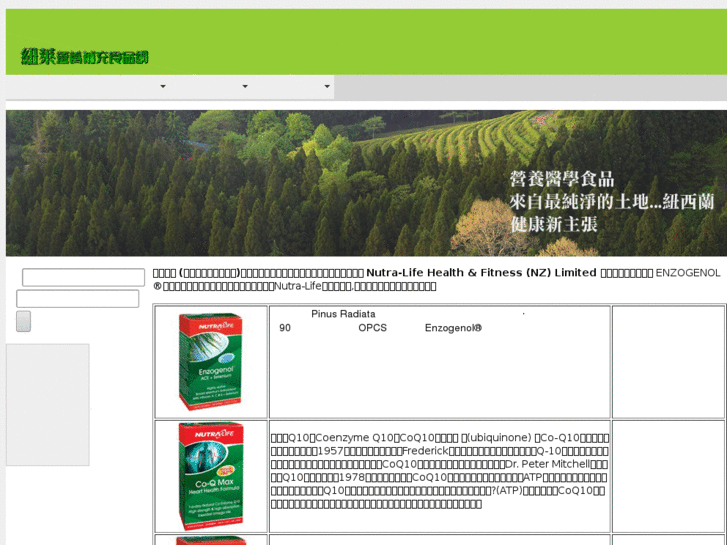Click 'Coenzyme Q10' in product description
This screenshot has height=545, width=727.
tap(348, 438)
